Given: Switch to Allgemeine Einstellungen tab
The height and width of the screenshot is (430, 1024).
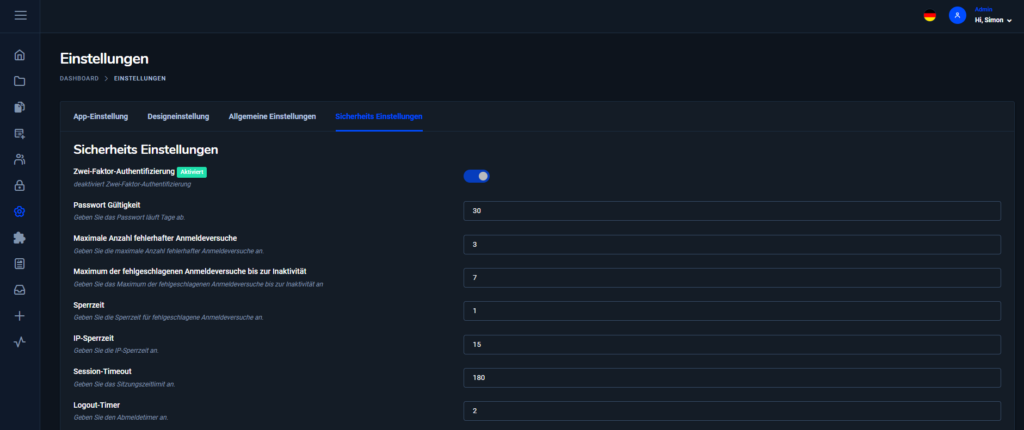Looking at the screenshot, I should [x=272, y=116].
